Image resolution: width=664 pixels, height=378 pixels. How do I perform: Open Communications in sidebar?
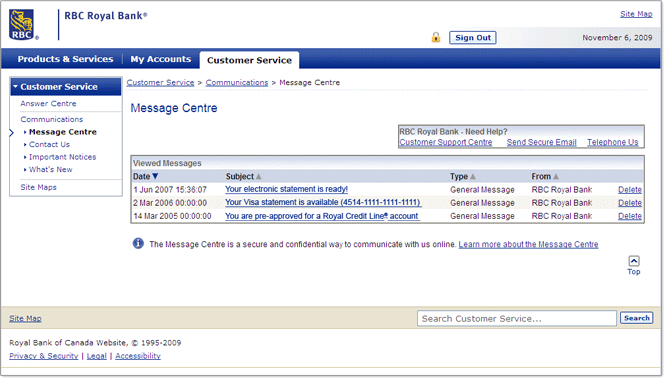pos(52,119)
